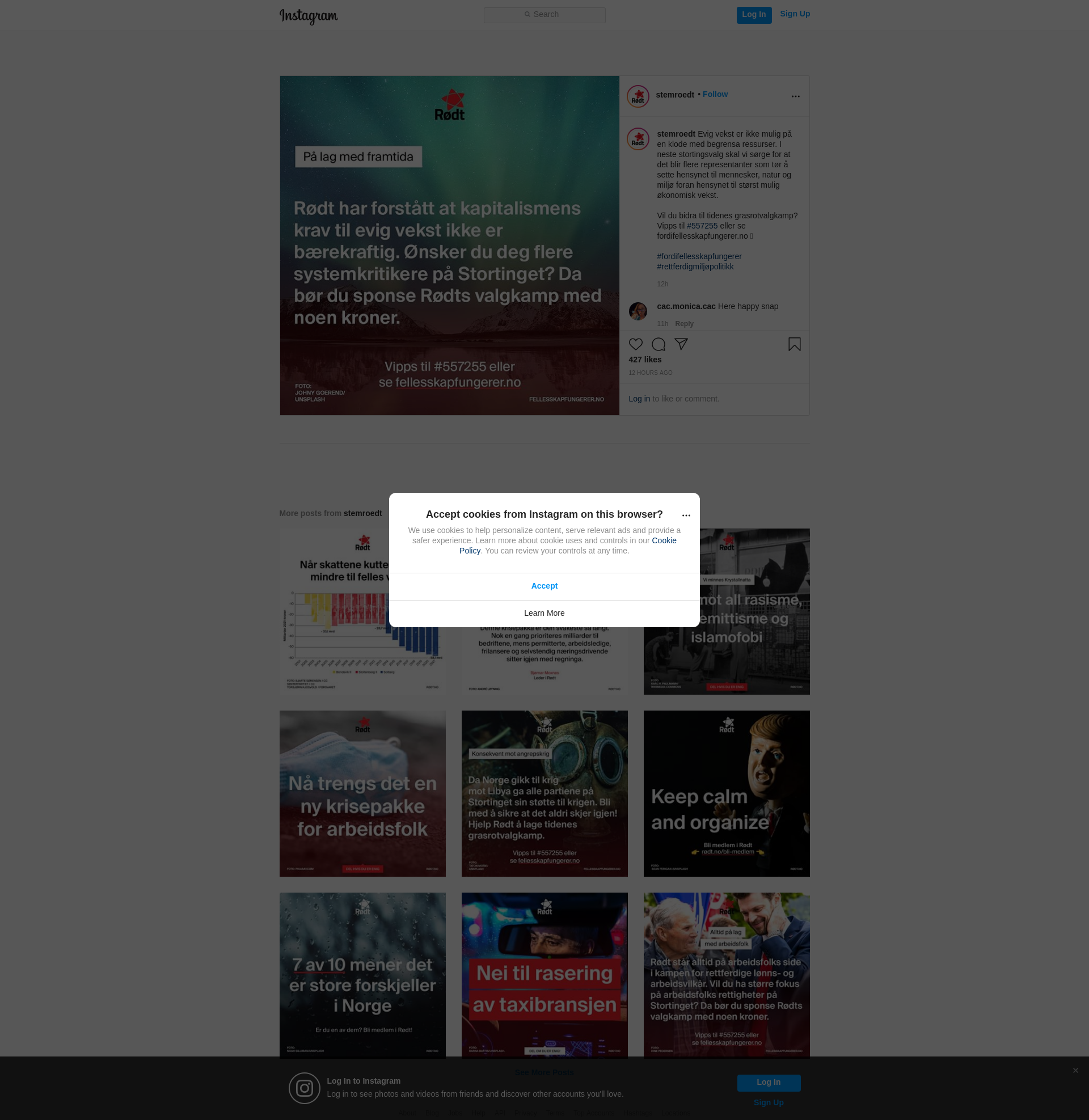Open 'Nå trengs det en ny krisepakke' post

[362, 793]
